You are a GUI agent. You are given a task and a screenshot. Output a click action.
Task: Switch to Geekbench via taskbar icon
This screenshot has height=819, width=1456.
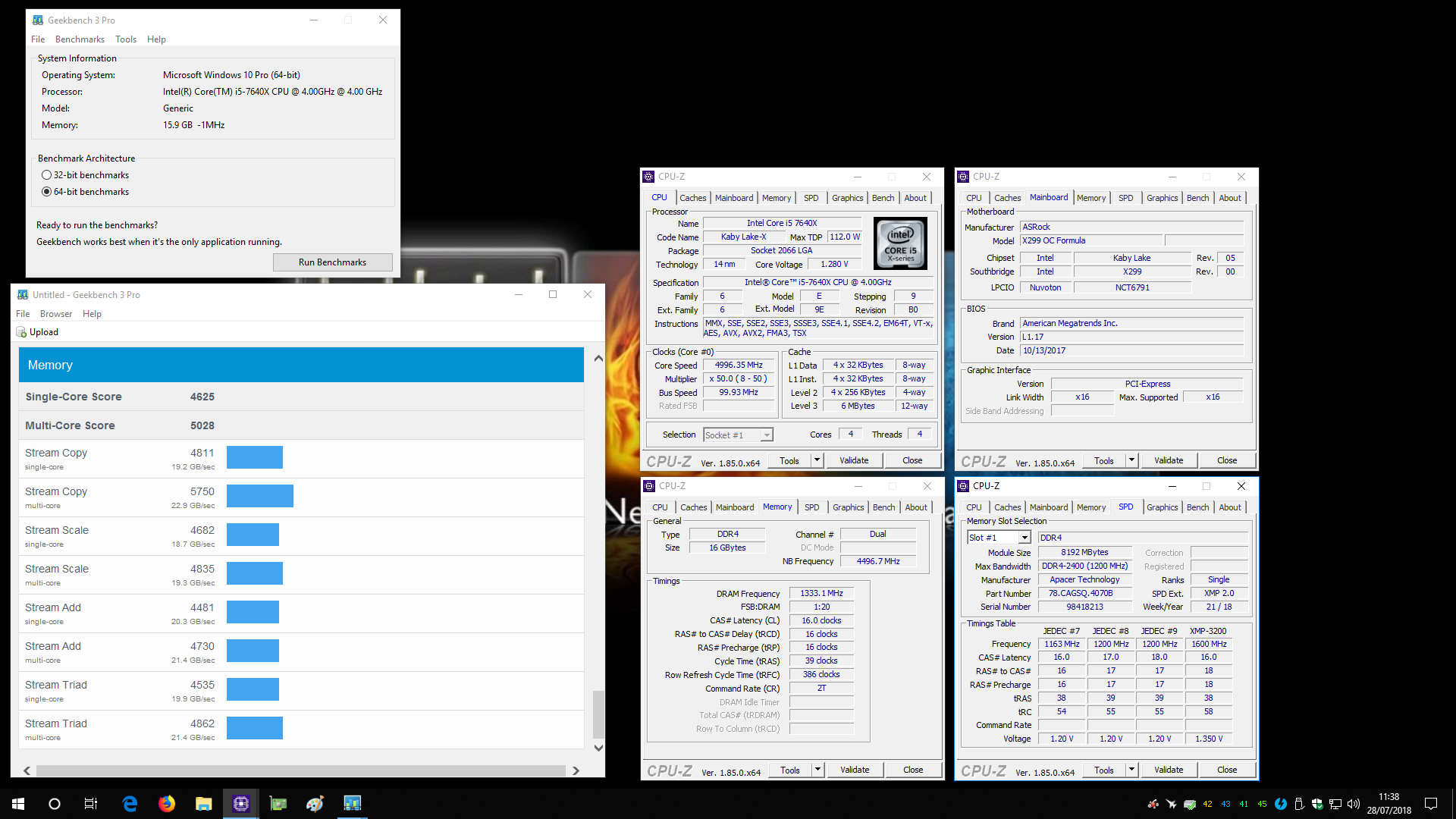pyautogui.click(x=353, y=804)
